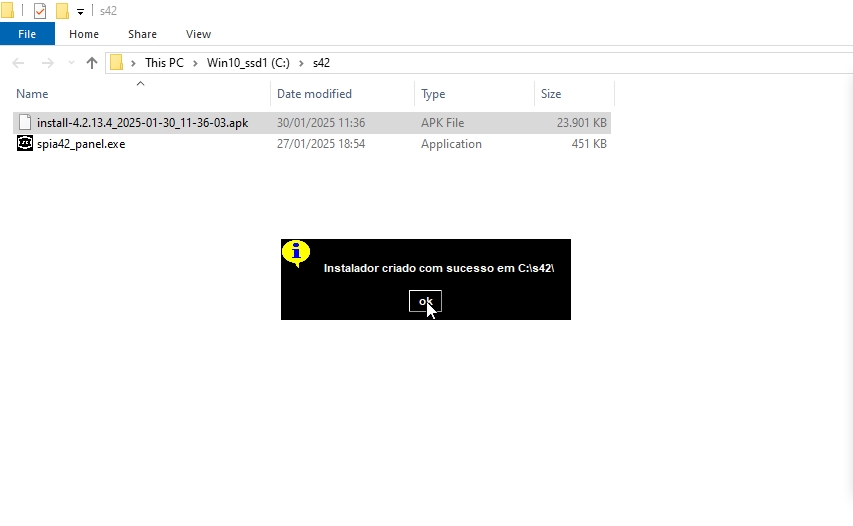Select the install-4.2.13.4 apk file
Image resolution: width=853 pixels, height=526 pixels.
pos(143,123)
